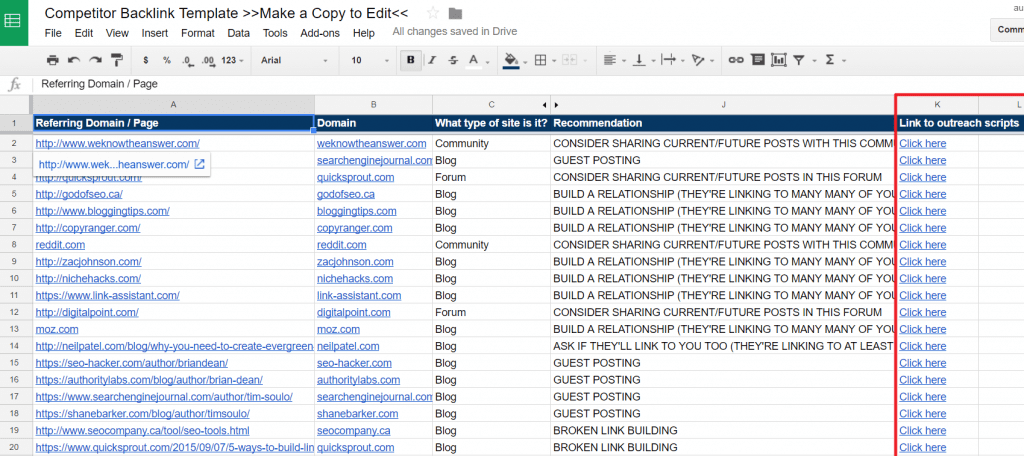Decrease decimal places
The image size is (1024, 456).
coord(187,60)
